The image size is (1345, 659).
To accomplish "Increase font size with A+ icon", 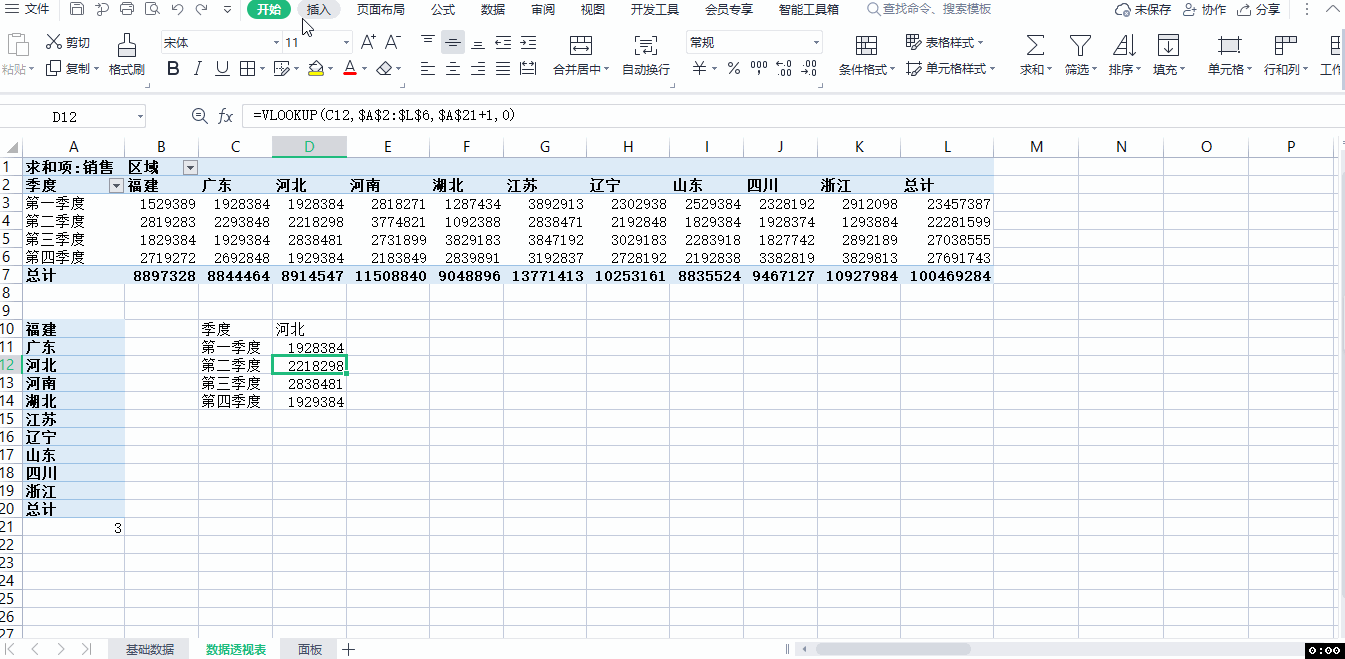I will [x=368, y=42].
